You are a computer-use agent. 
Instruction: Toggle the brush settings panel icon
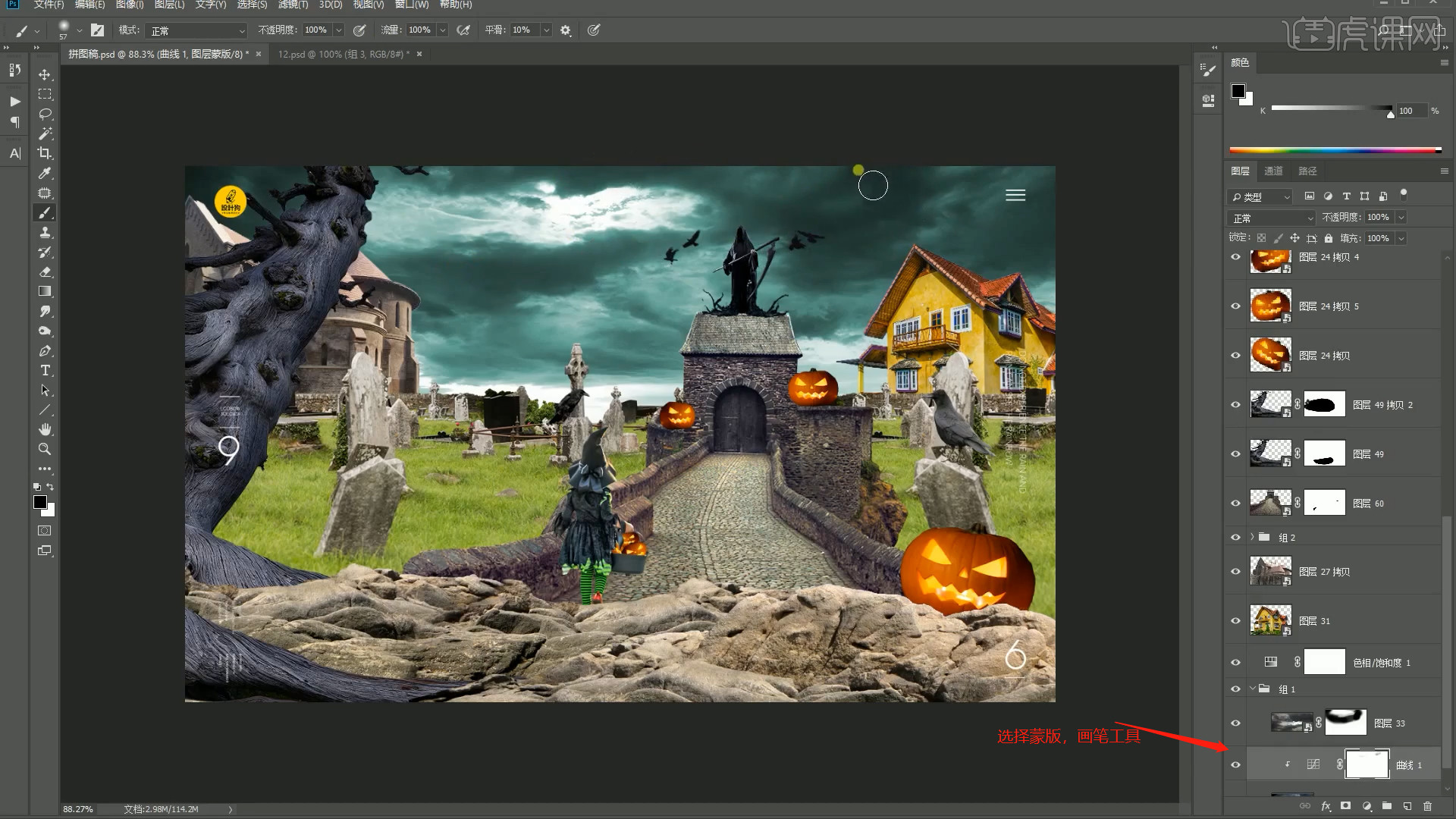(x=97, y=30)
